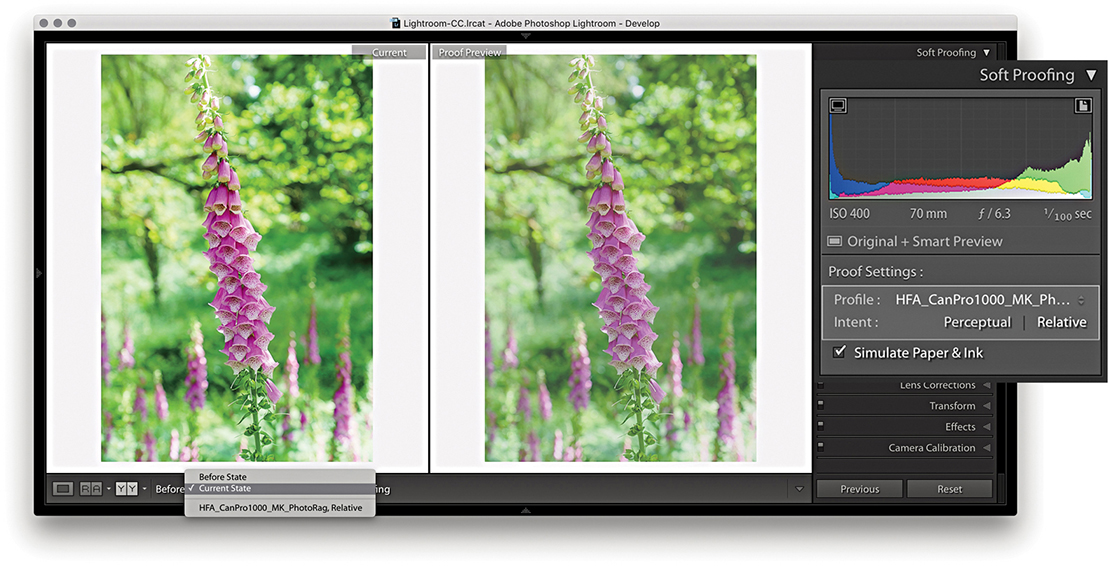
Task: Show monitor gamut warning icon
Action: coord(838,106)
